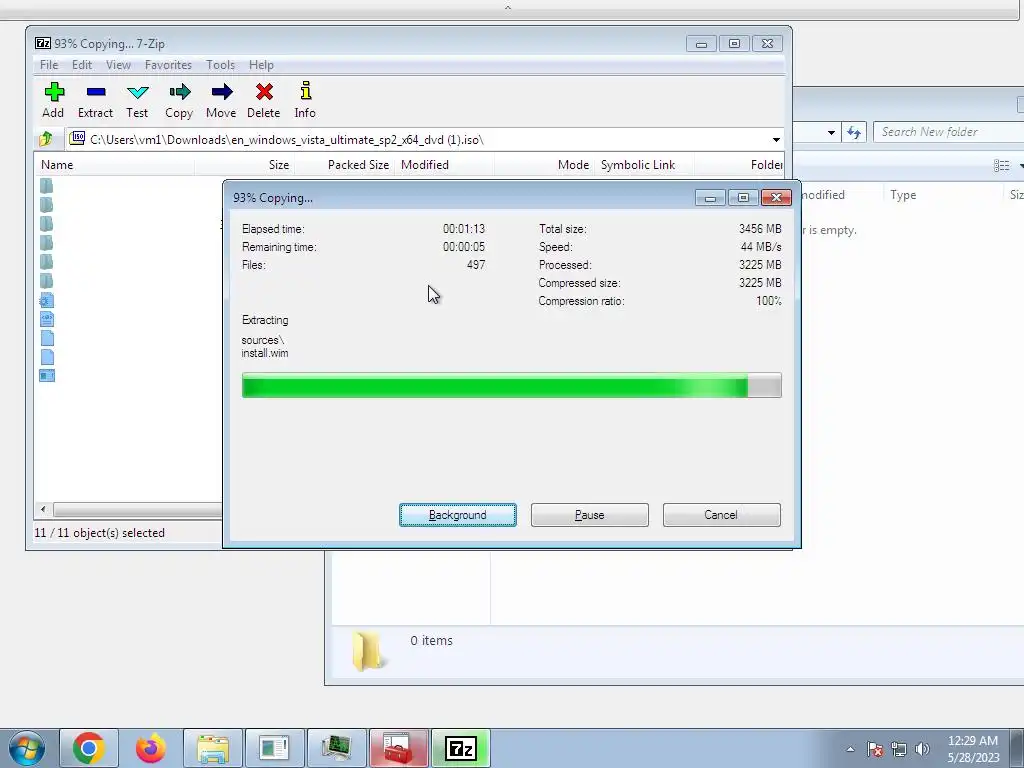Select the application executable icon in file list
This screenshot has height=768, width=1024.
46,376
